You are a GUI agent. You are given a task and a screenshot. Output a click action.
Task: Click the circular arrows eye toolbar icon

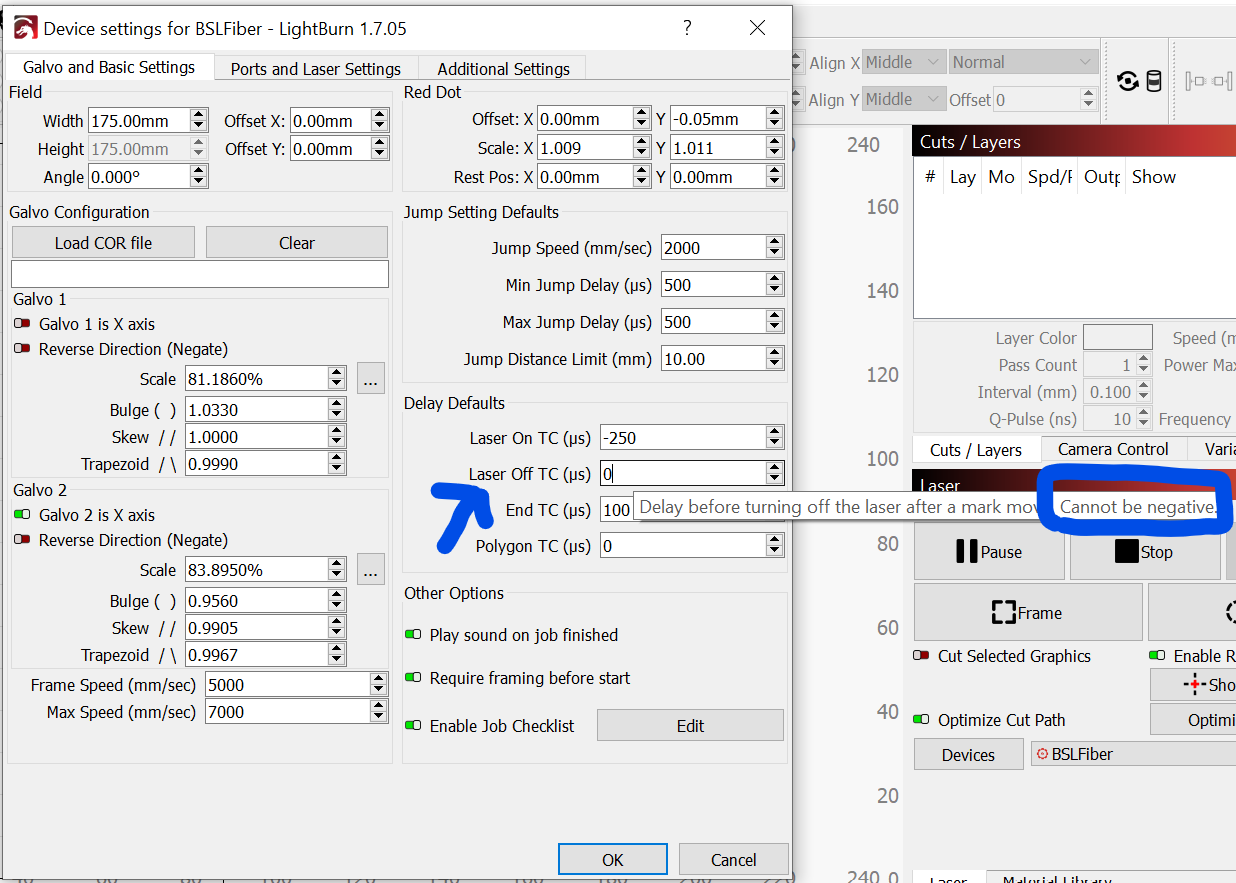(1128, 81)
